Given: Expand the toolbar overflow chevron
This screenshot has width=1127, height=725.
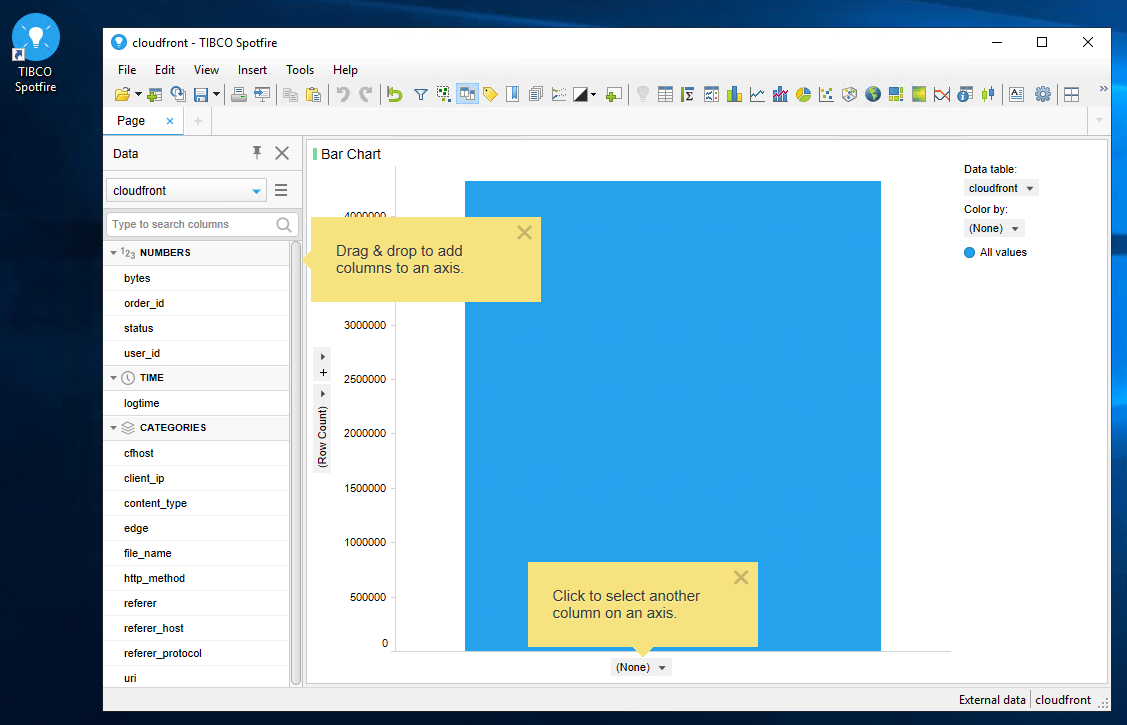Looking at the screenshot, I should (1103, 88).
